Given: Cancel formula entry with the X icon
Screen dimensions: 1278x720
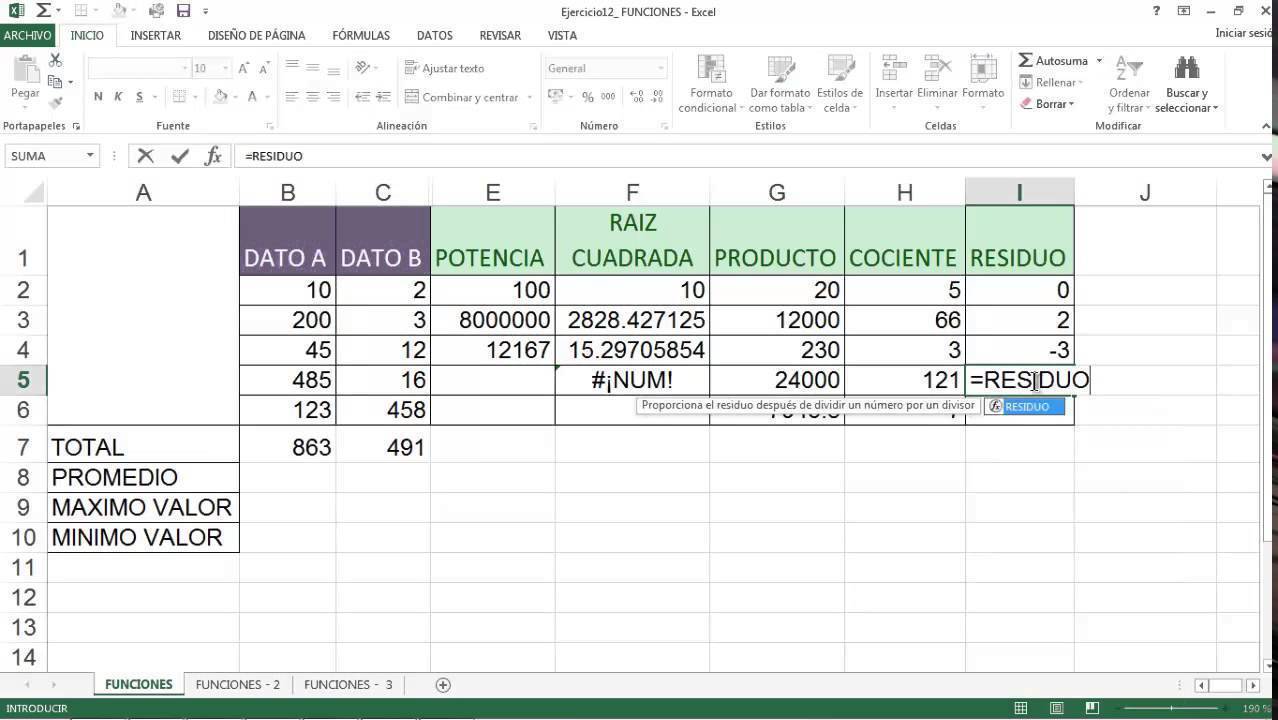Looking at the screenshot, I should 146,156.
